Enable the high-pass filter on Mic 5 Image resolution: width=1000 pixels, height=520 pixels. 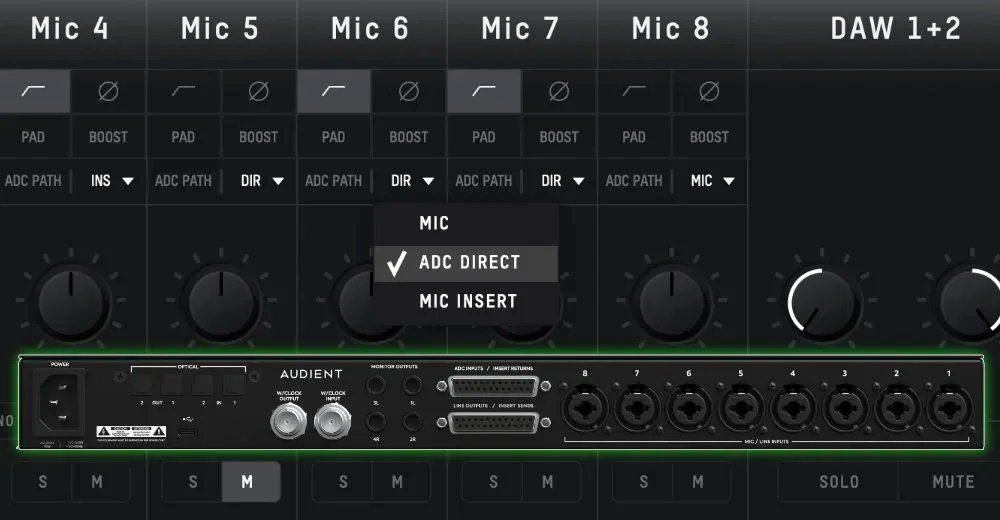click(x=184, y=91)
